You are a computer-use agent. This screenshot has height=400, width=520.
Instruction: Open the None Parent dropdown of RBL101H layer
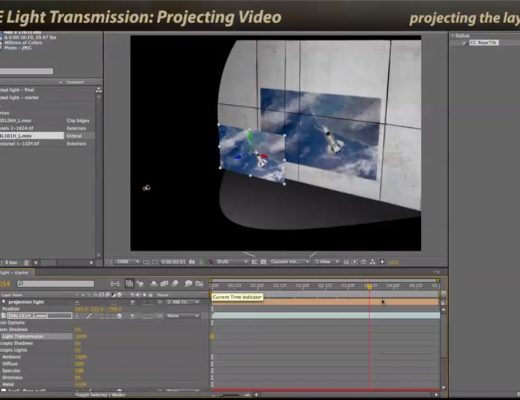tap(183, 315)
